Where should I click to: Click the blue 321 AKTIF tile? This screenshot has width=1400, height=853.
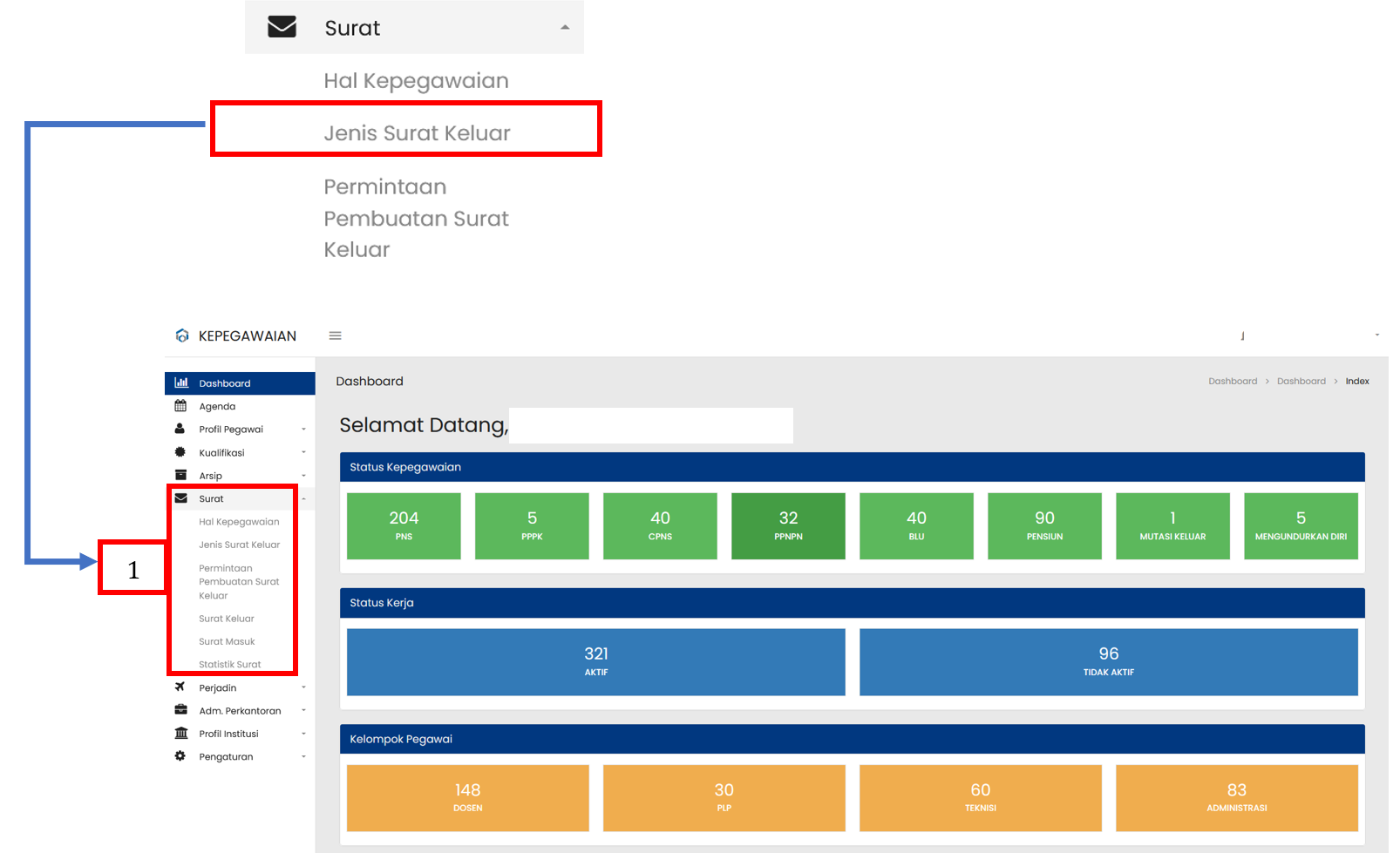pos(595,661)
